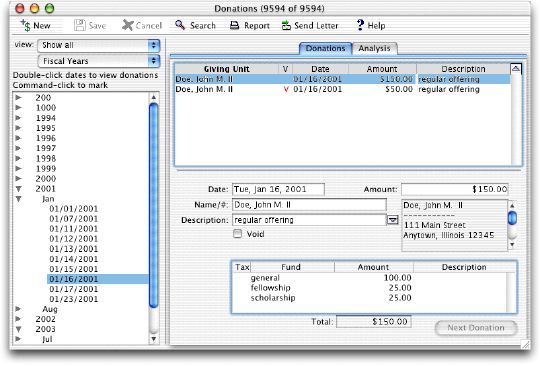Image resolution: width=540 pixels, height=366 pixels.
Task: Open the Description dropdown arrow button
Action: [393, 220]
